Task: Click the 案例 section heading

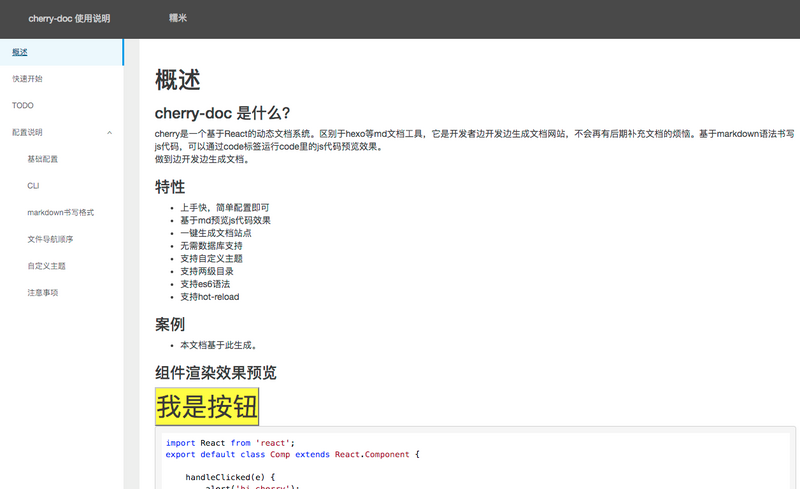Action: [170, 324]
